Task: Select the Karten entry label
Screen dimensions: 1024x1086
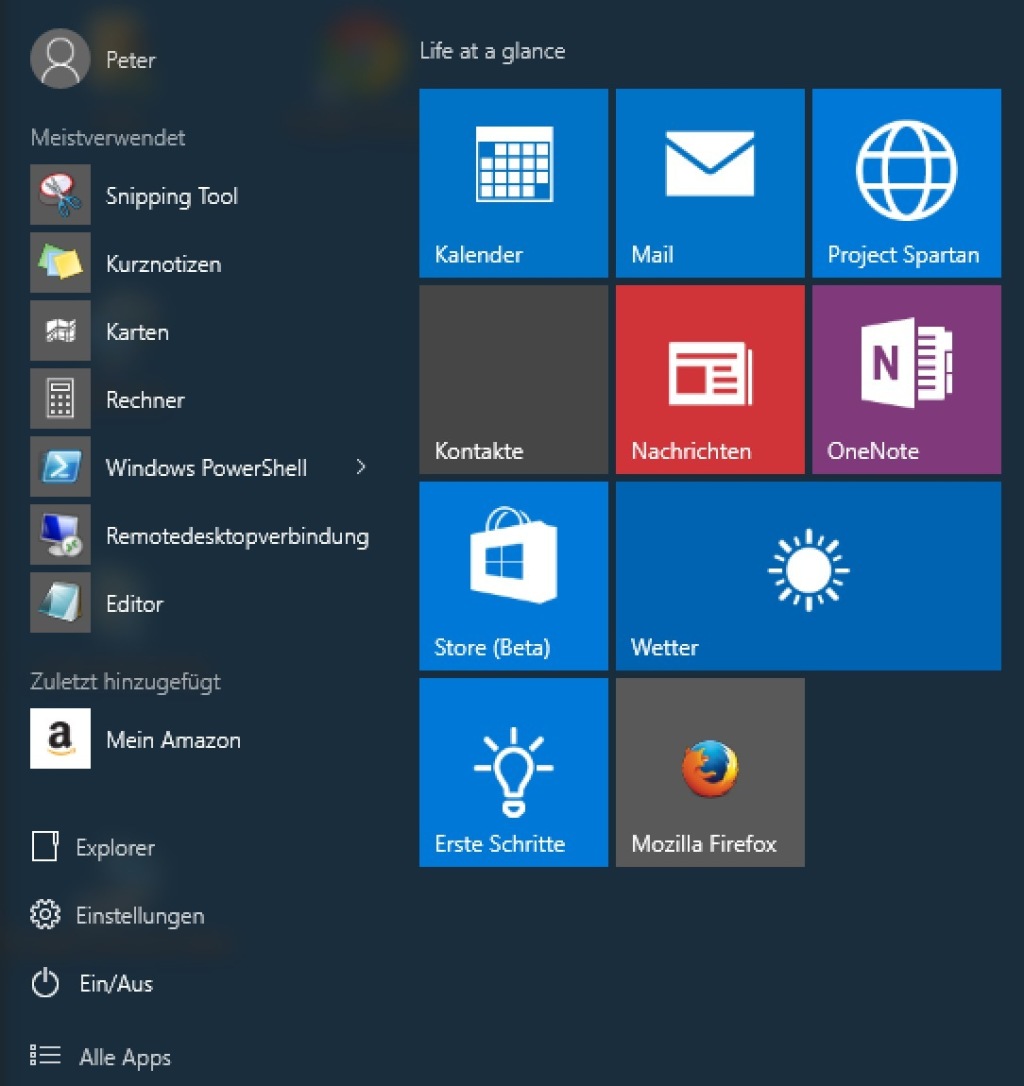Action: pyautogui.click(x=137, y=332)
